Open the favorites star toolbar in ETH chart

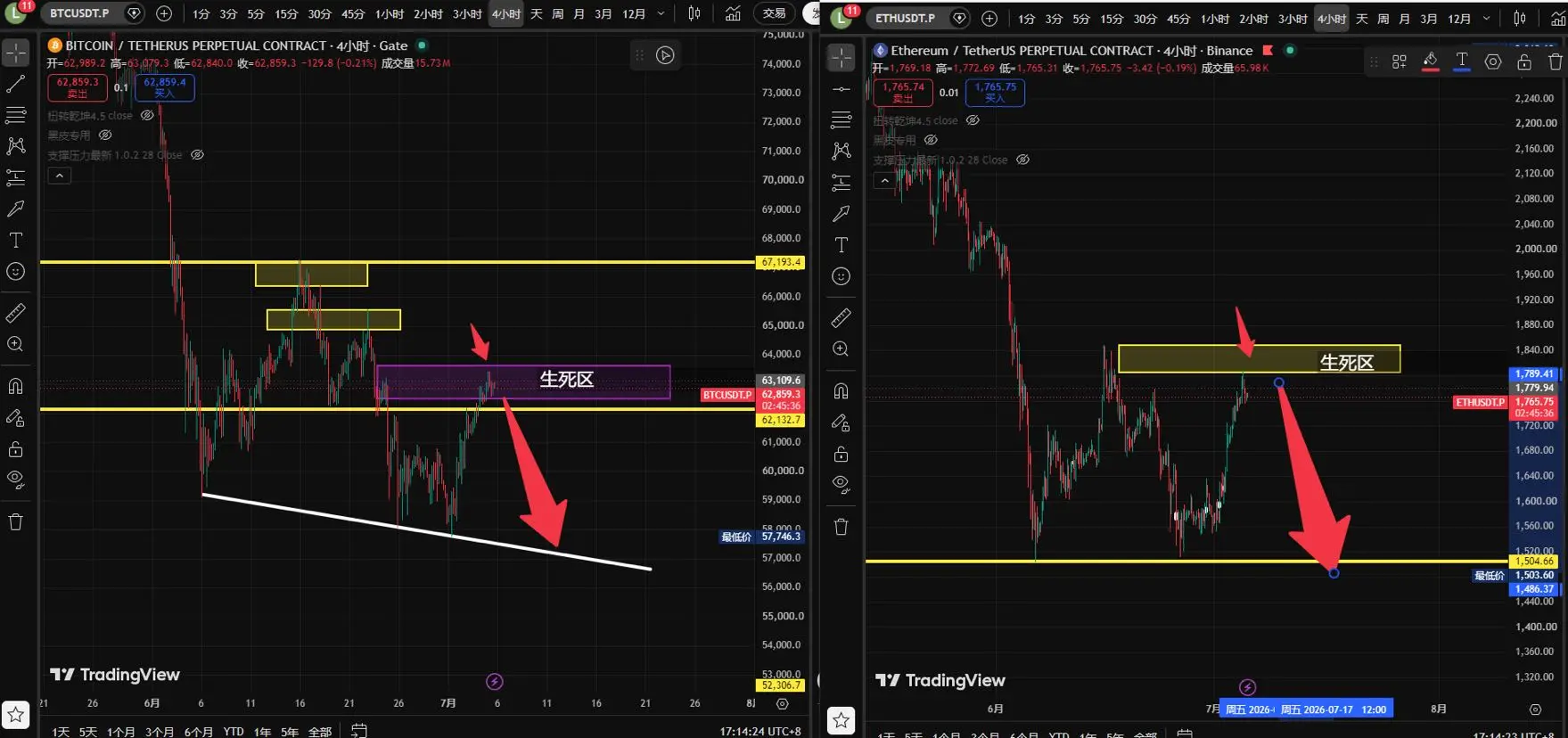(841, 719)
